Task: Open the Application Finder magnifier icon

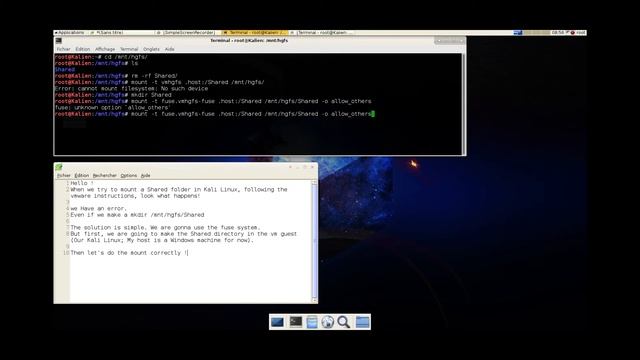Action: click(344, 322)
